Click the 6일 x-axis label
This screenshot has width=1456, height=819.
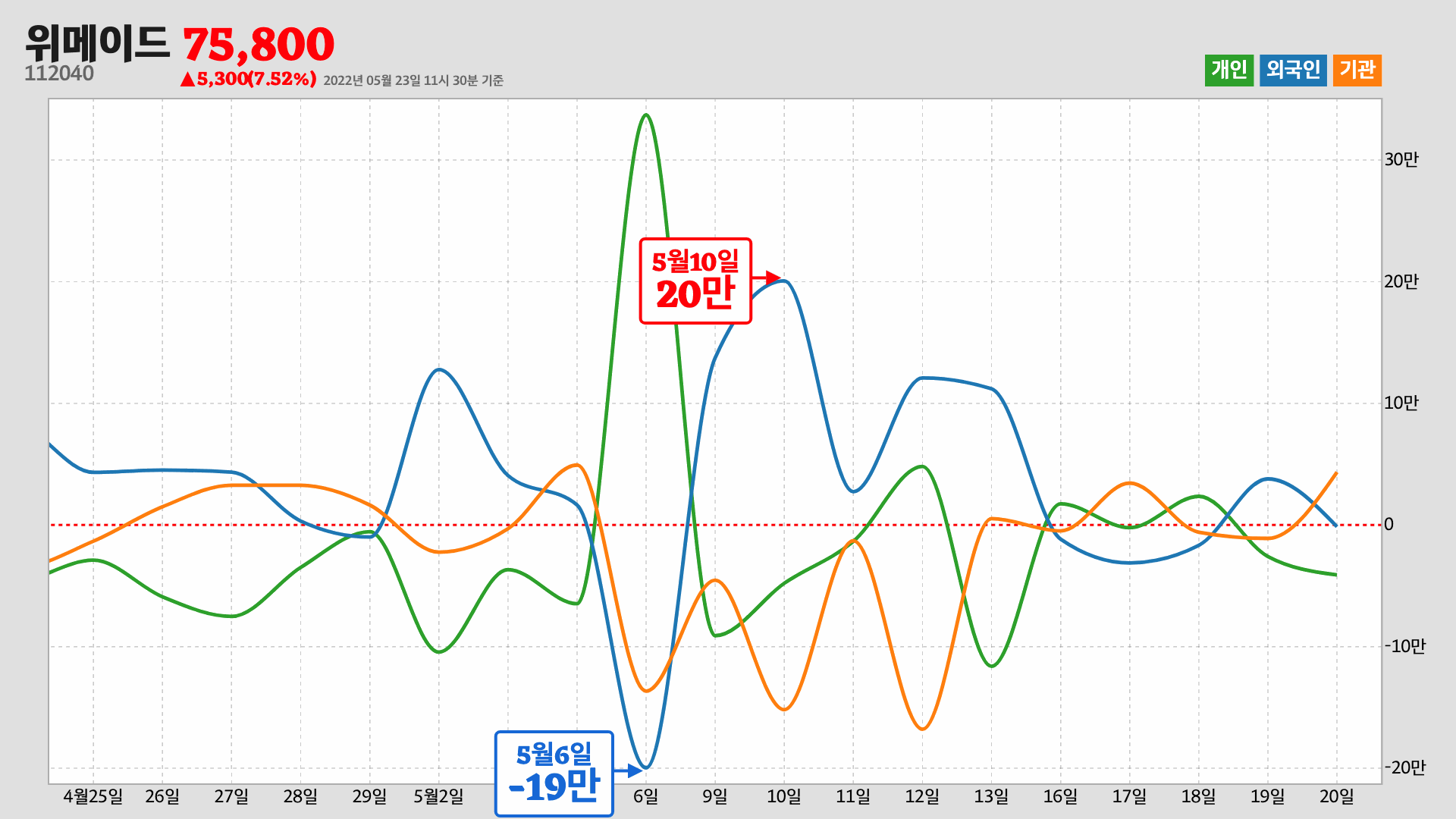[x=646, y=797]
